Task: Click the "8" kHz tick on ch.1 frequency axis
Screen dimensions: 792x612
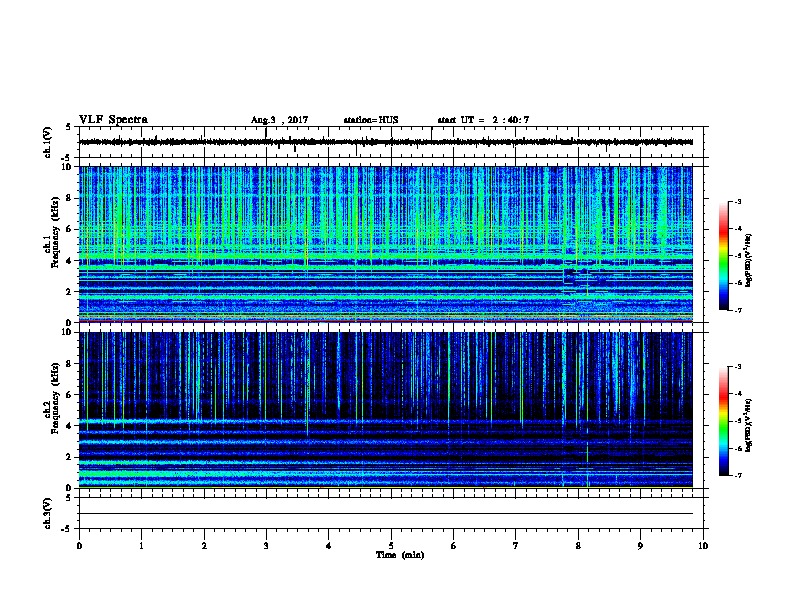Action: (69, 198)
